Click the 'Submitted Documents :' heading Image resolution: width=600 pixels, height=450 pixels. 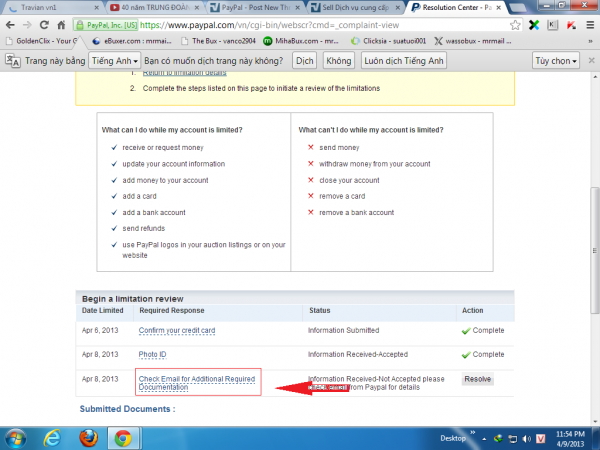pyautogui.click(x=127, y=409)
